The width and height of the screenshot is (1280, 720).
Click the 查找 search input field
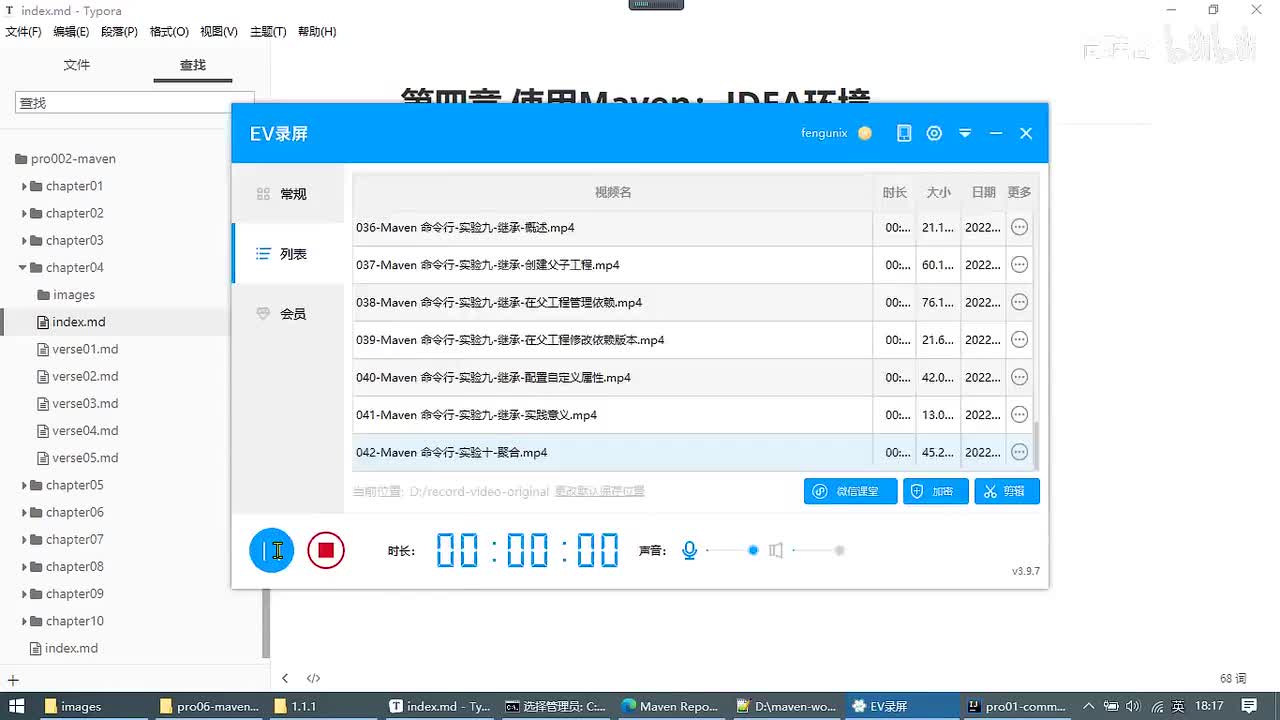tap(135, 103)
